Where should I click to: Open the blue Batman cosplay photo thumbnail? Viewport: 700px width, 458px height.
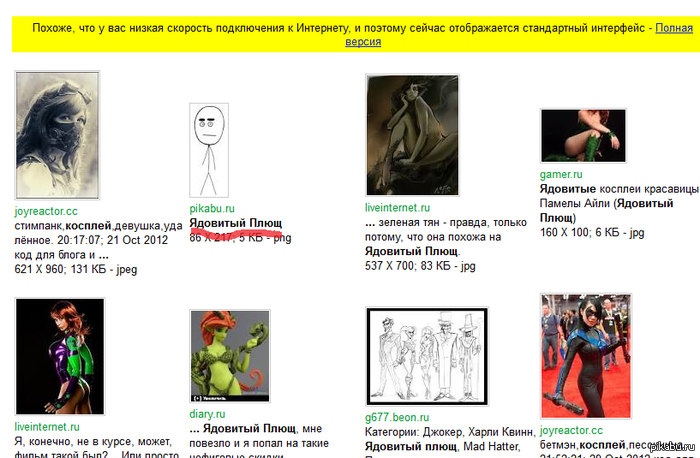(x=585, y=357)
